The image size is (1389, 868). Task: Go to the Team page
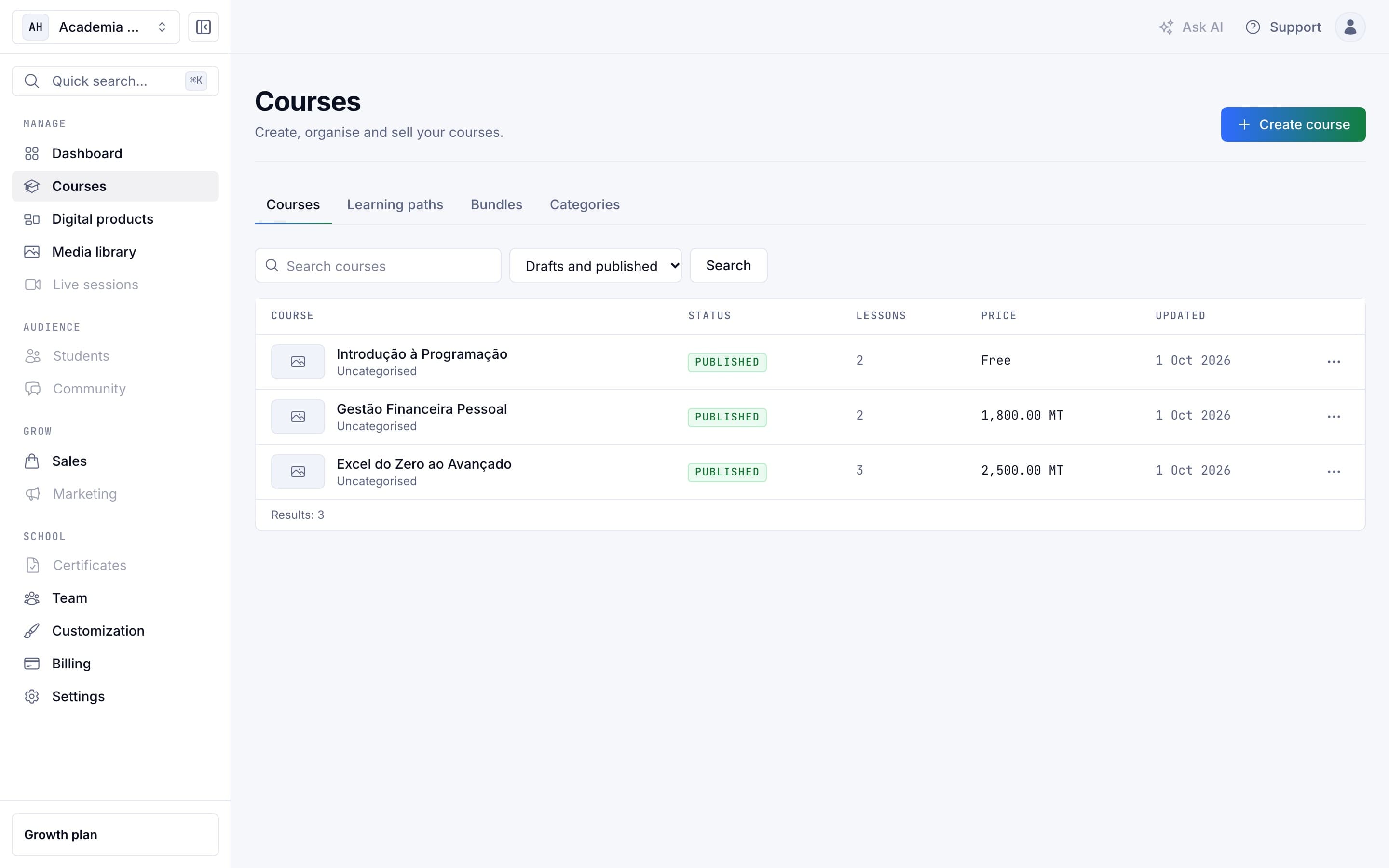pyautogui.click(x=115, y=597)
